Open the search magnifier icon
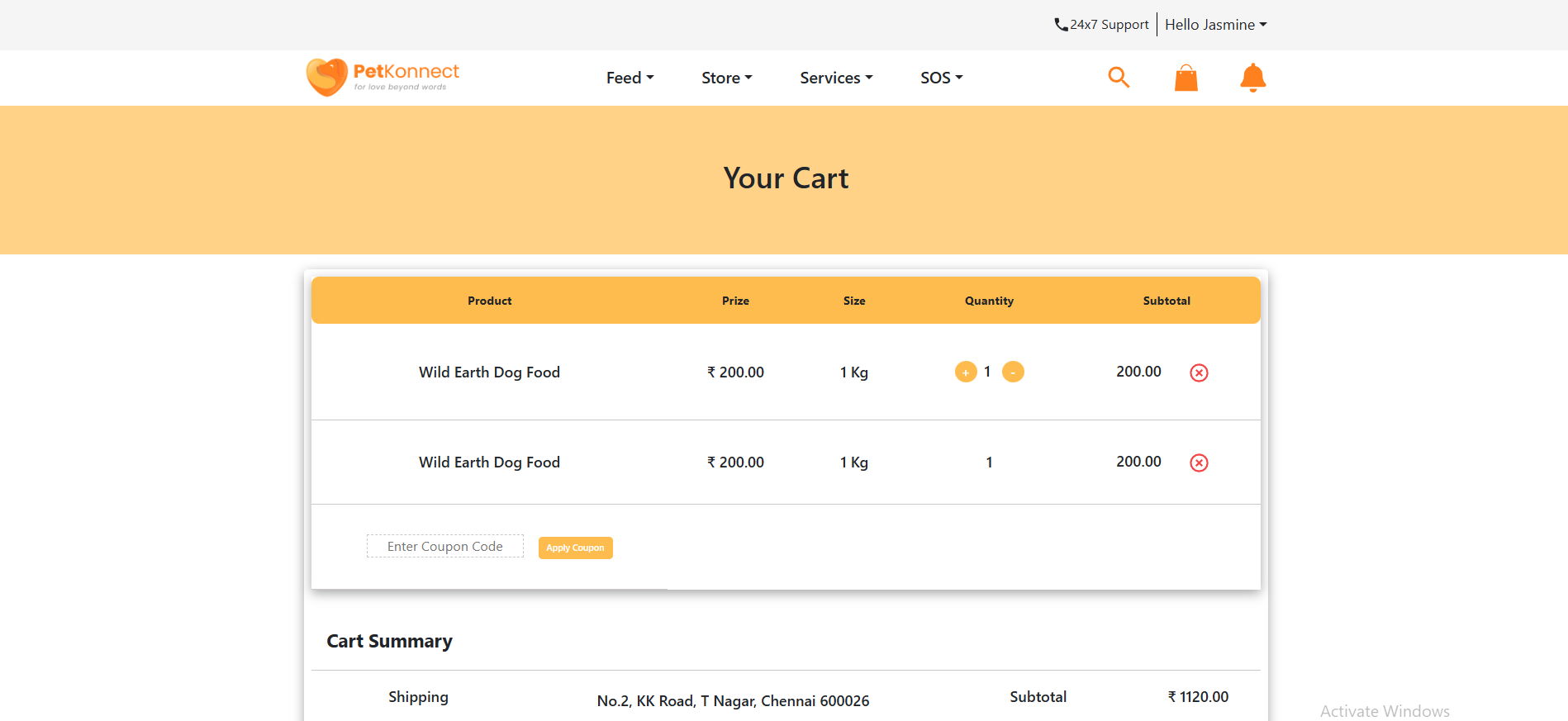 click(x=1119, y=78)
